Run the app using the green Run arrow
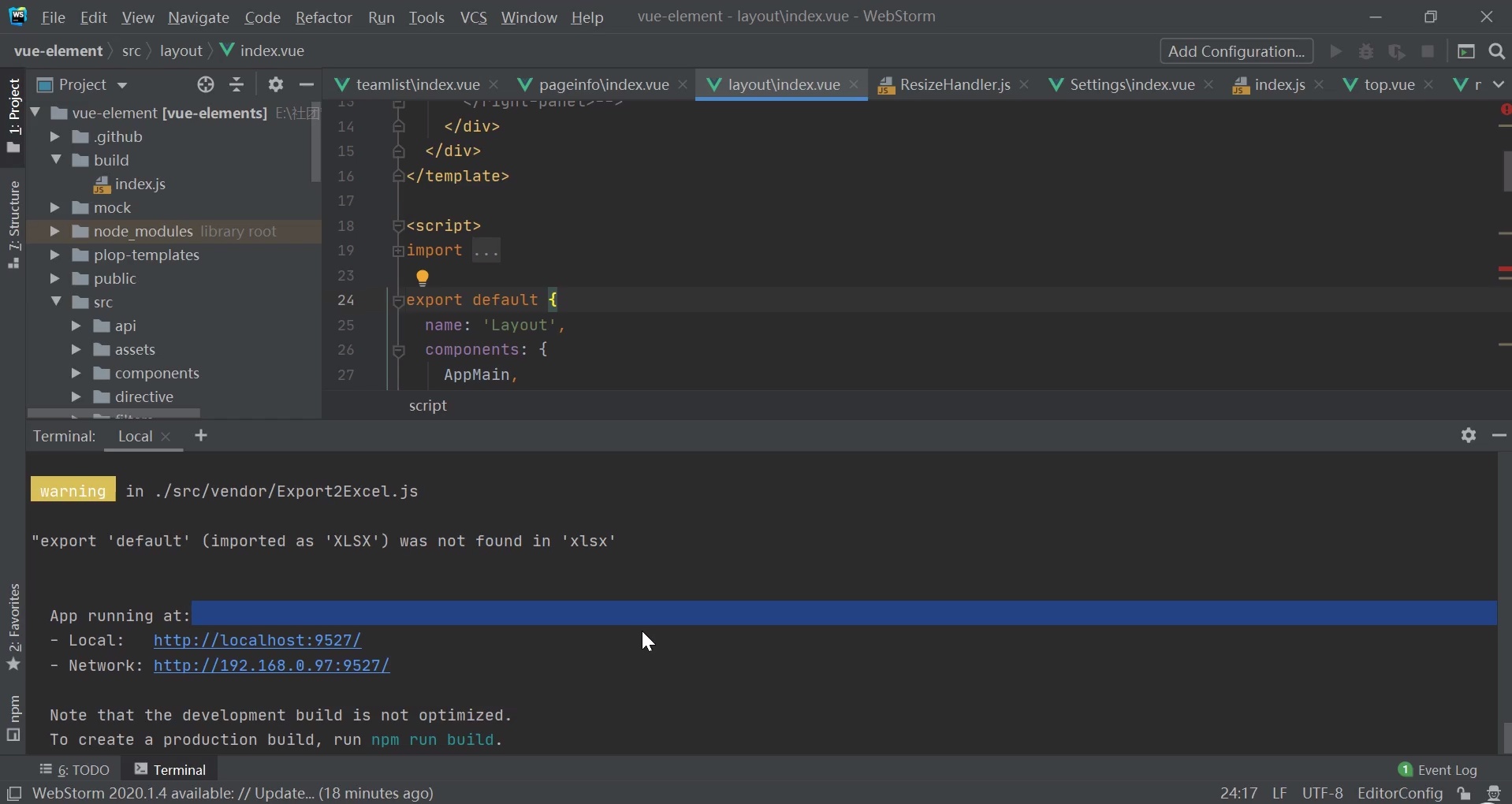The height and width of the screenshot is (804, 1512). pos(1338,51)
